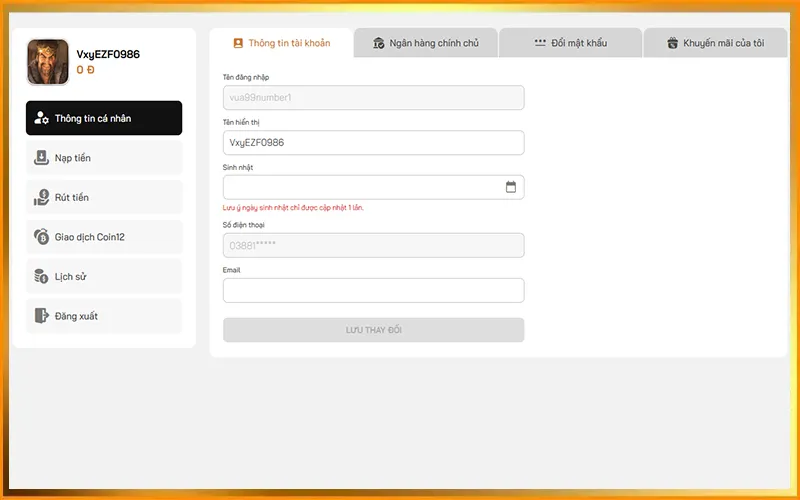
Task: Click the history coins-clock icon
Action: (x=41, y=277)
